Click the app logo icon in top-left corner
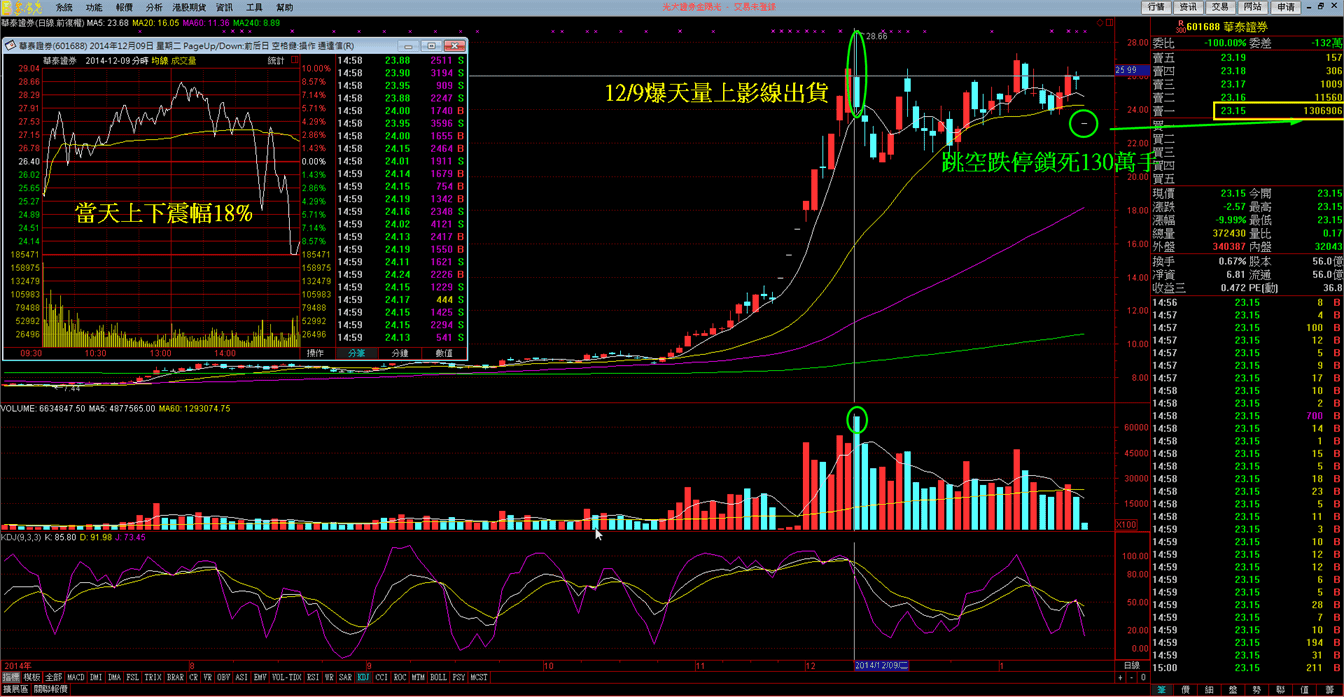The width and height of the screenshot is (1344, 697). pos(23,7)
